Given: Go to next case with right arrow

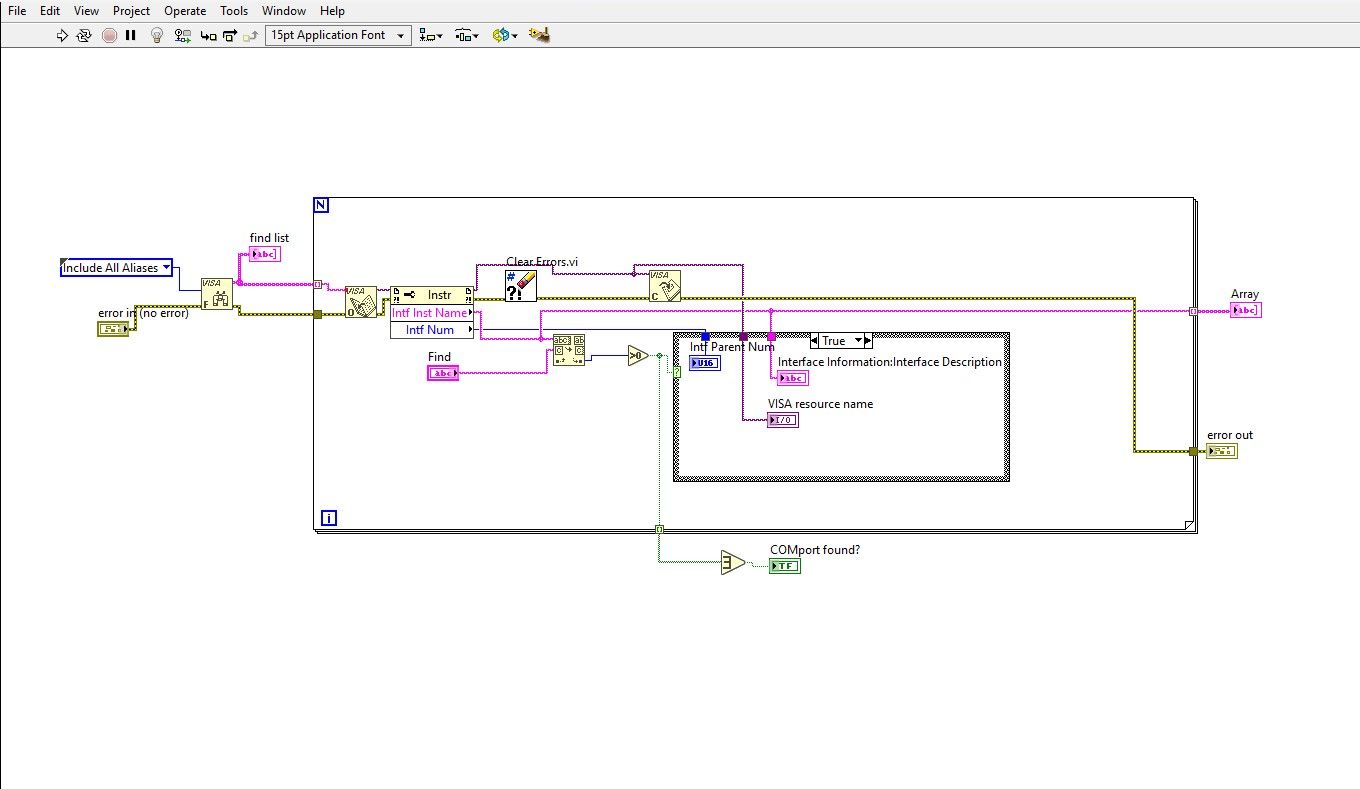Looking at the screenshot, I should pos(868,341).
